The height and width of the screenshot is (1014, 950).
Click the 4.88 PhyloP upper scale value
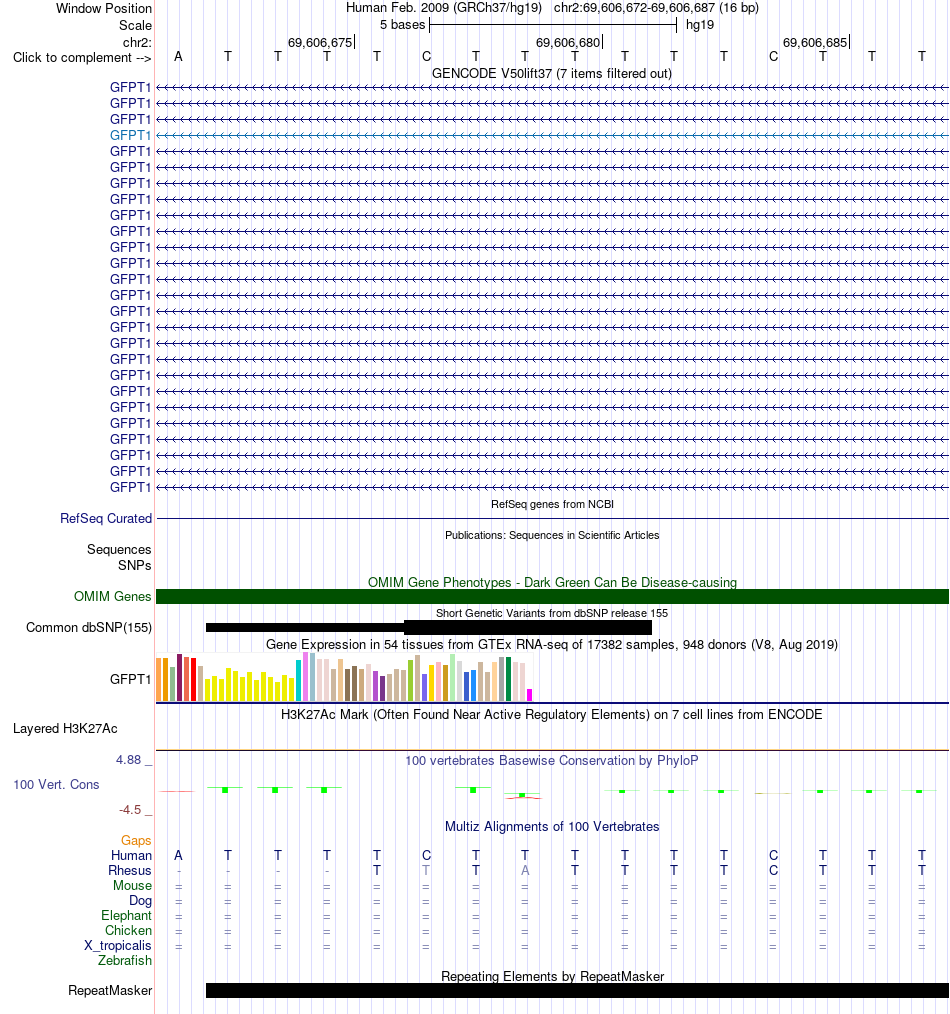pos(128,759)
